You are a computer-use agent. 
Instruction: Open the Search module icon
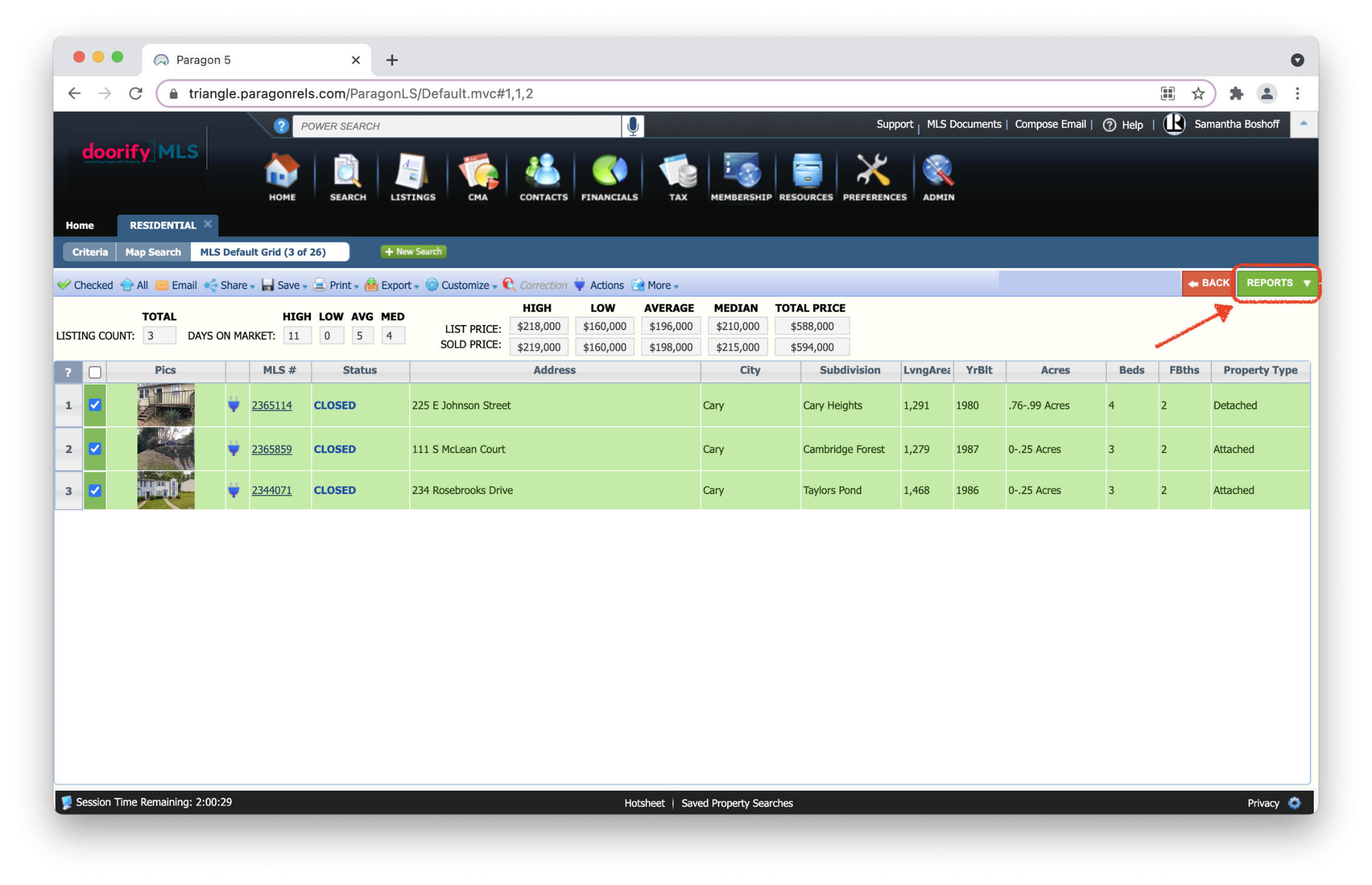pyautogui.click(x=348, y=177)
